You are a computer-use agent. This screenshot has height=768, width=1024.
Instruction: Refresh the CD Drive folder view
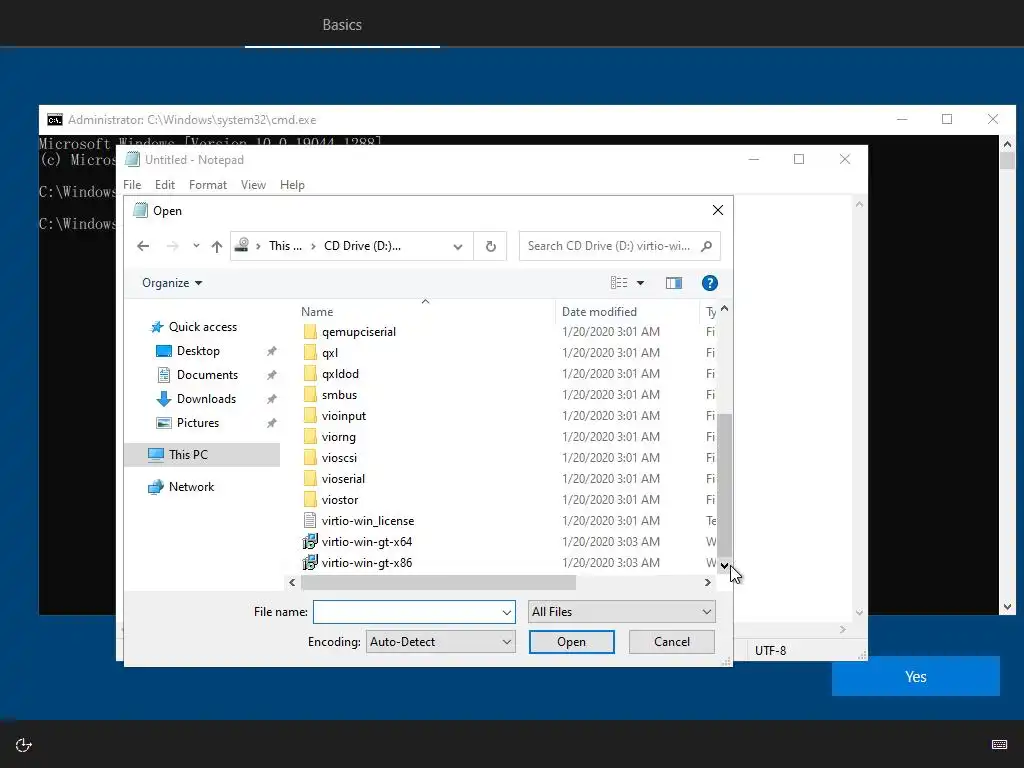490,246
